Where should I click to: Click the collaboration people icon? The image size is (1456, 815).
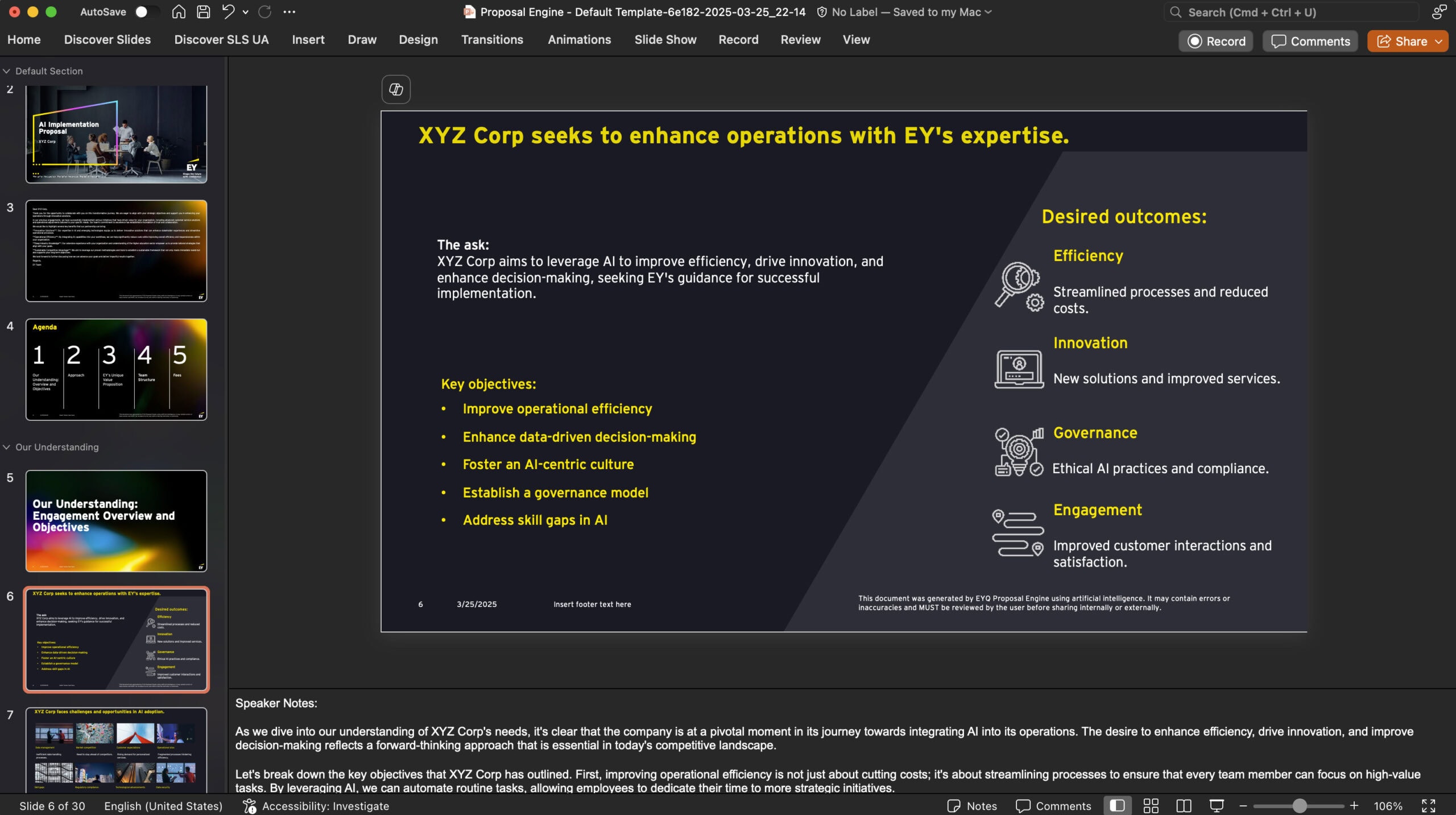pyautogui.click(x=1439, y=12)
